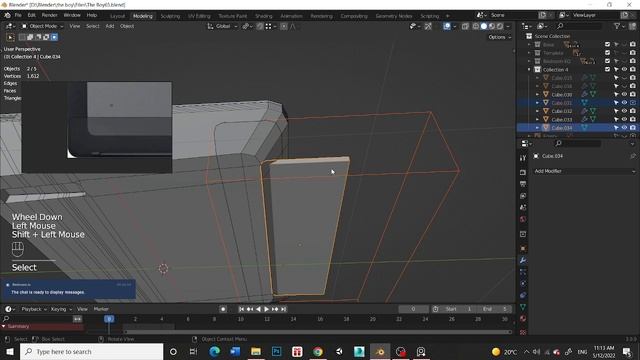The image size is (640, 360).
Task: Open the Add Modifier dropdown
Action: (x=584, y=171)
